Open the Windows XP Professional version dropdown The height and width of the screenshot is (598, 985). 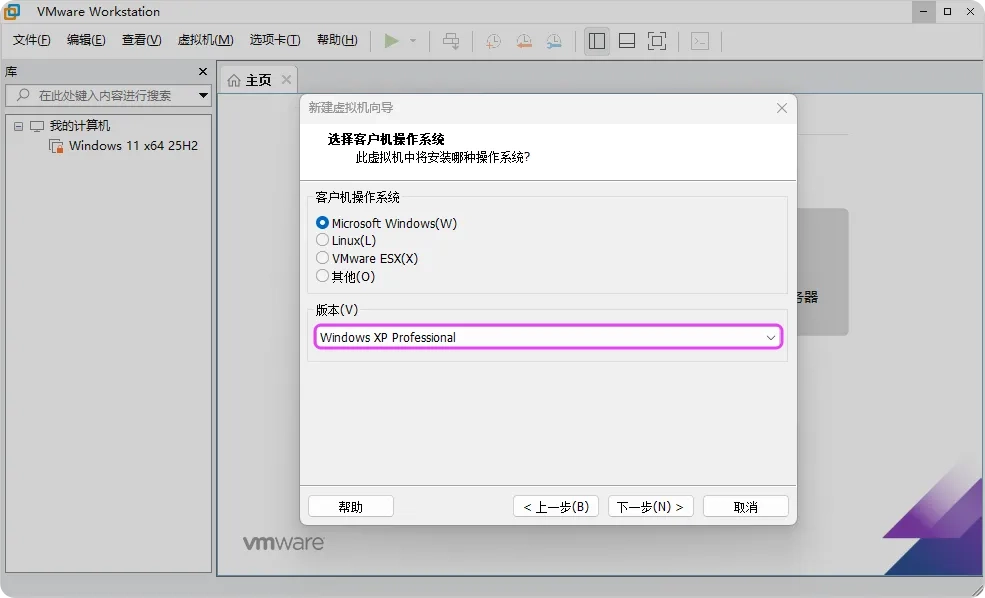548,337
